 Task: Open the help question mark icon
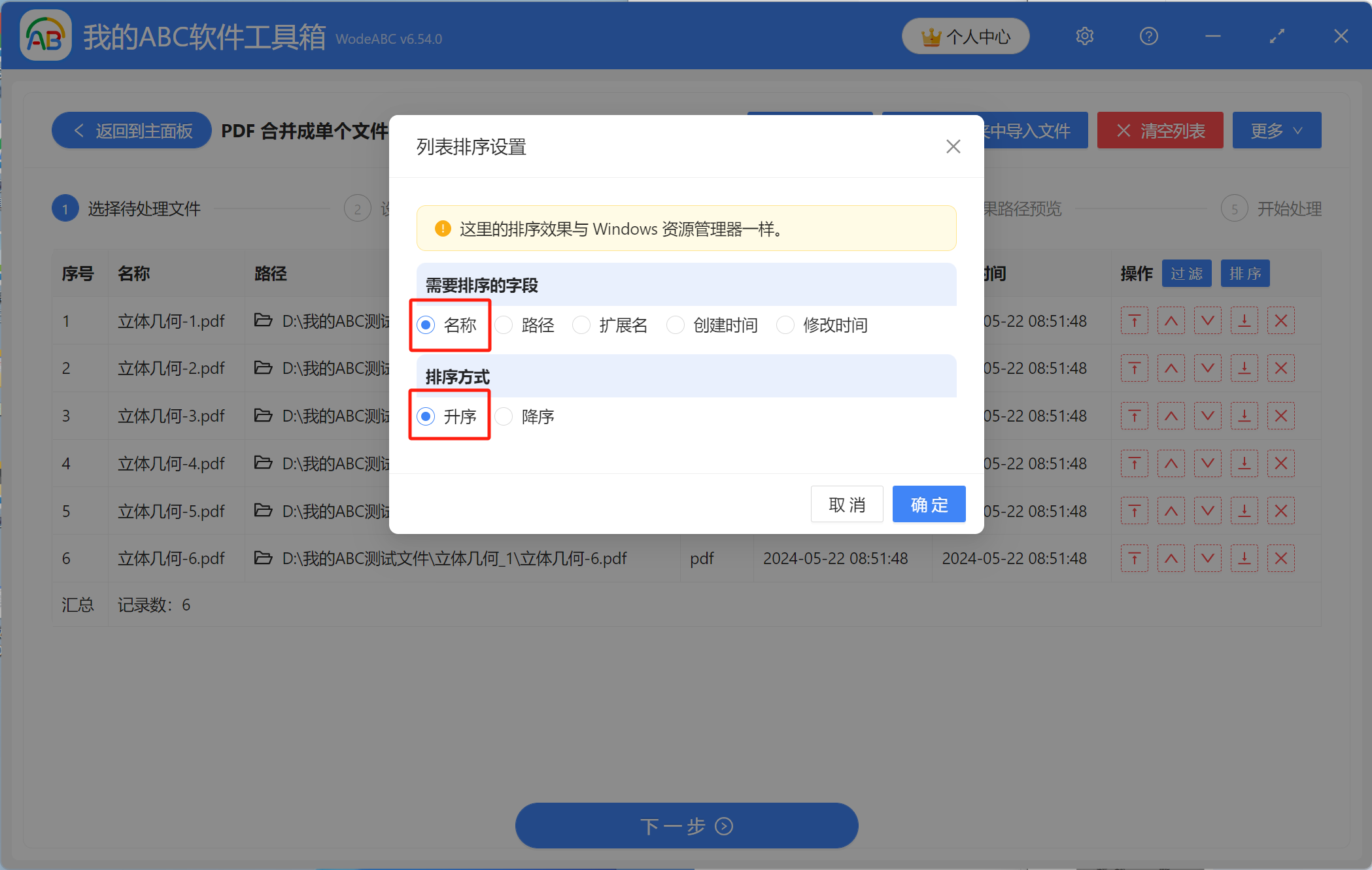1148,36
